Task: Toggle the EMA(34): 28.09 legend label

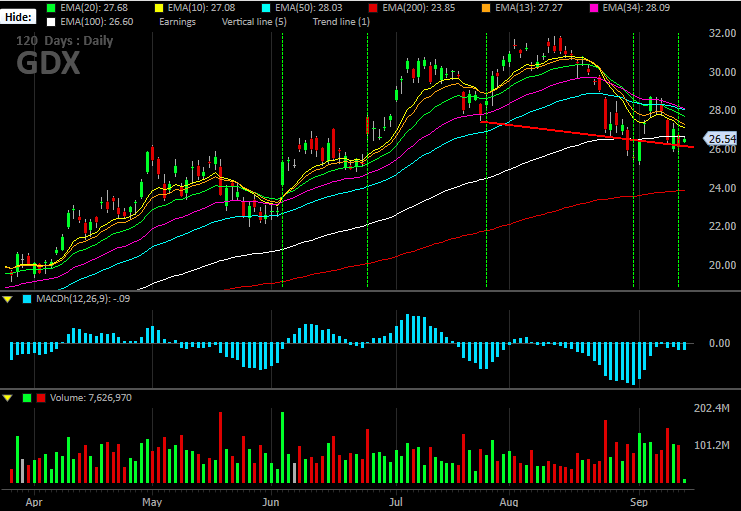Action: click(636, 8)
